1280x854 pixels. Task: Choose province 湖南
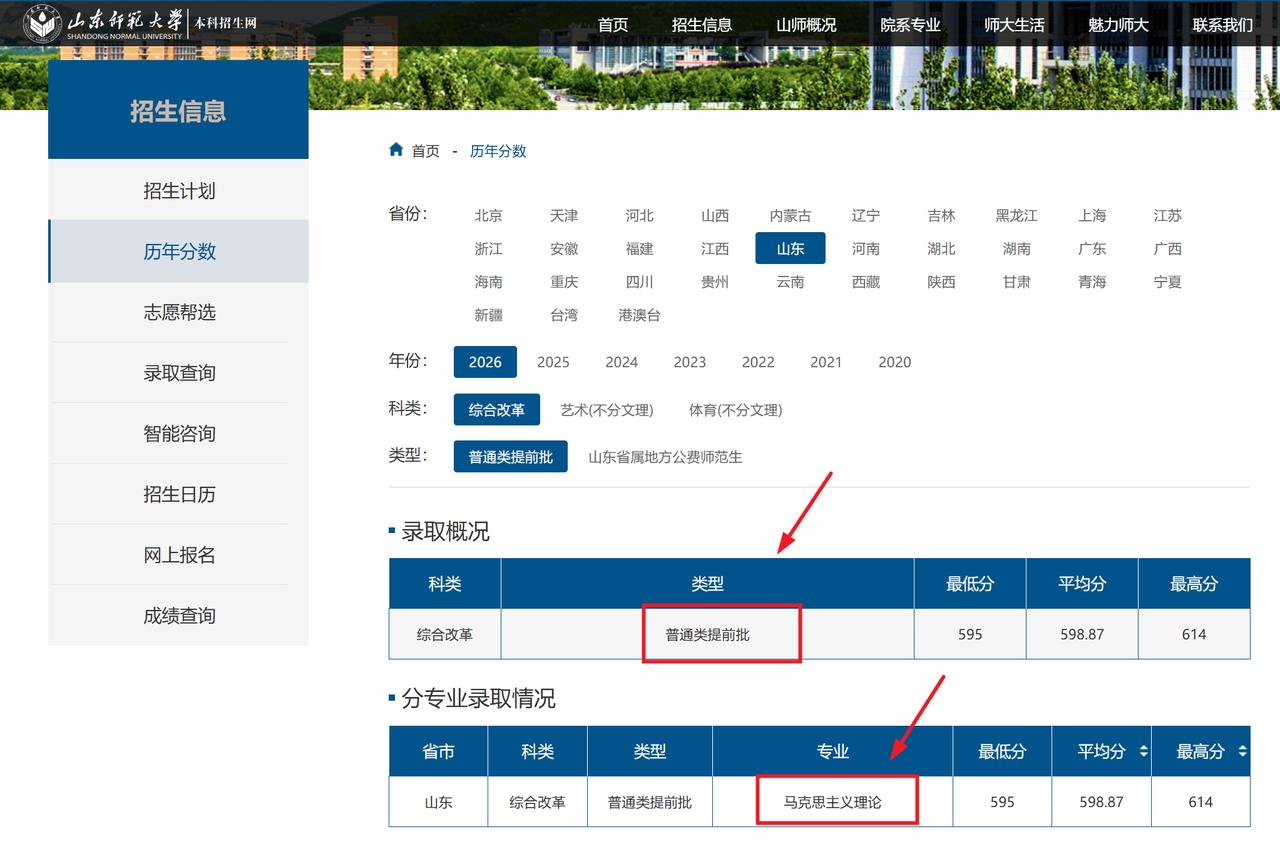[x=1017, y=248]
